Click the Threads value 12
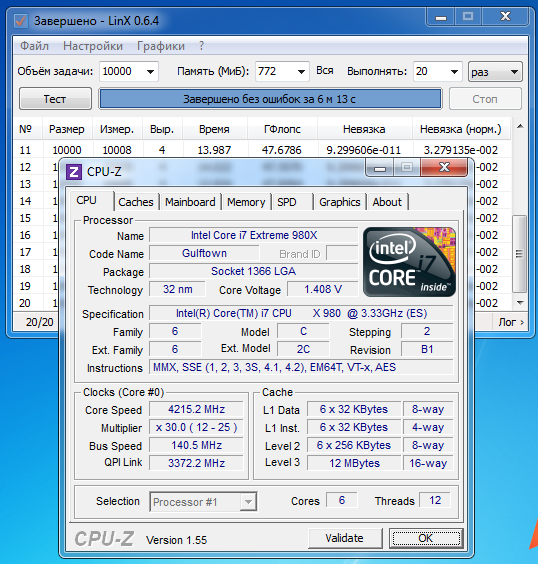This screenshot has width=538, height=564. point(435,500)
